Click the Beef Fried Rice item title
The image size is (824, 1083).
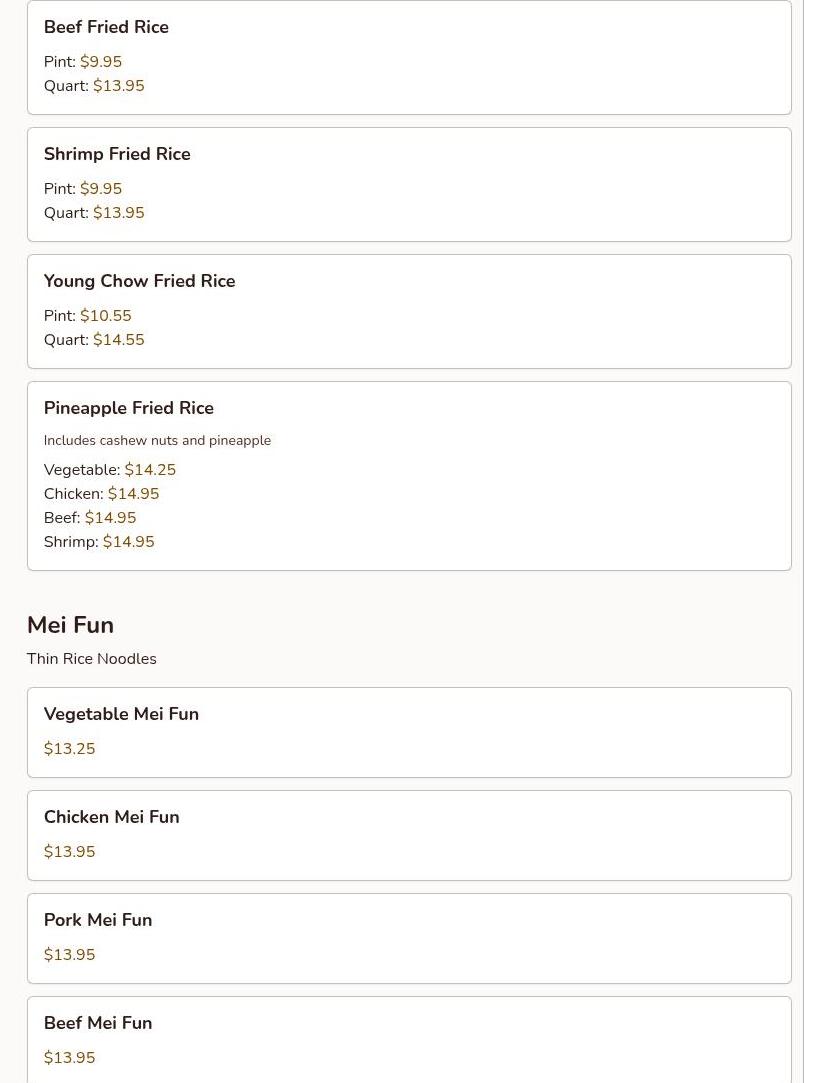[x=106, y=27]
